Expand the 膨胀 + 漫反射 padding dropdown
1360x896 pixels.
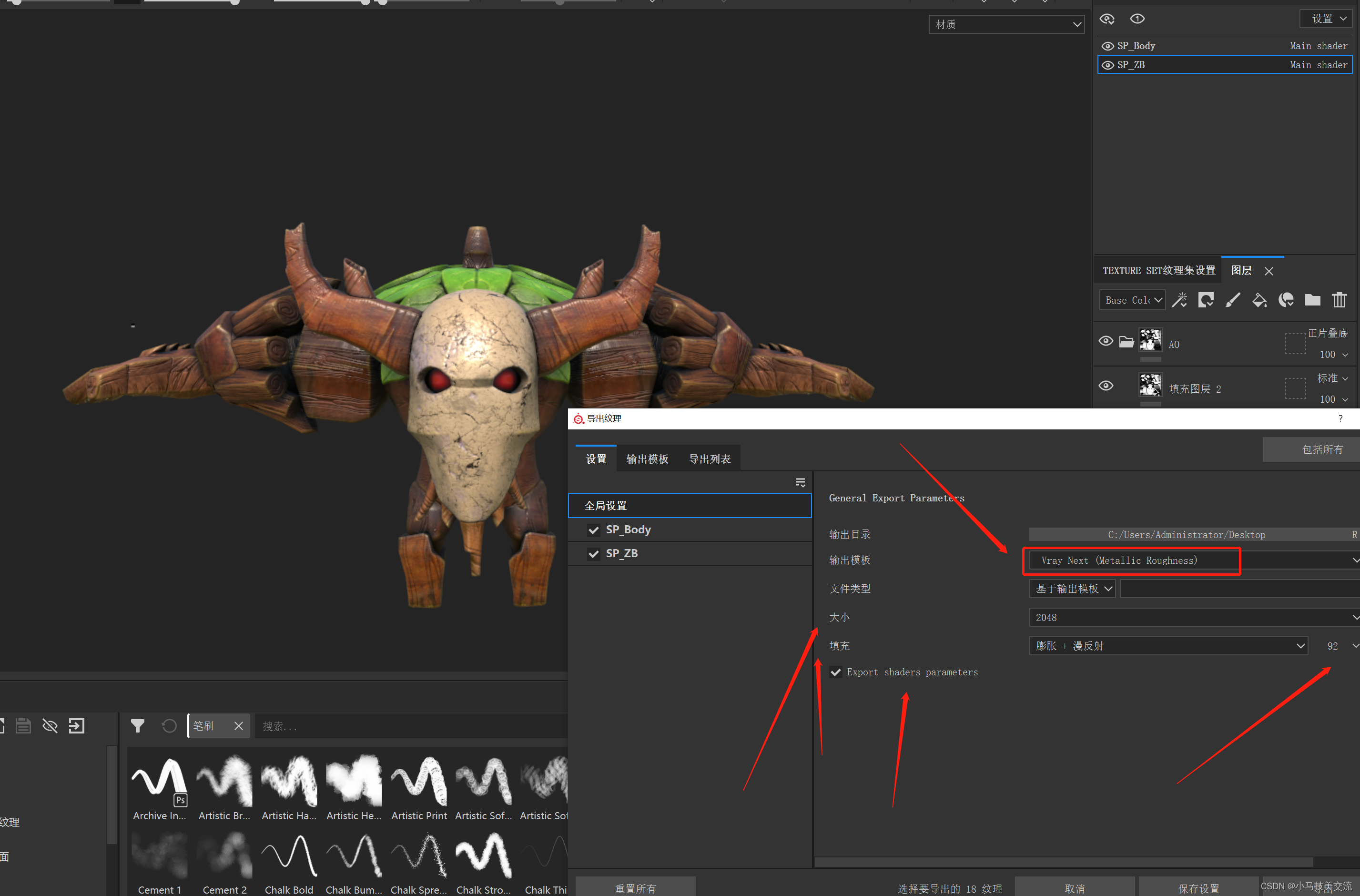pos(1168,646)
